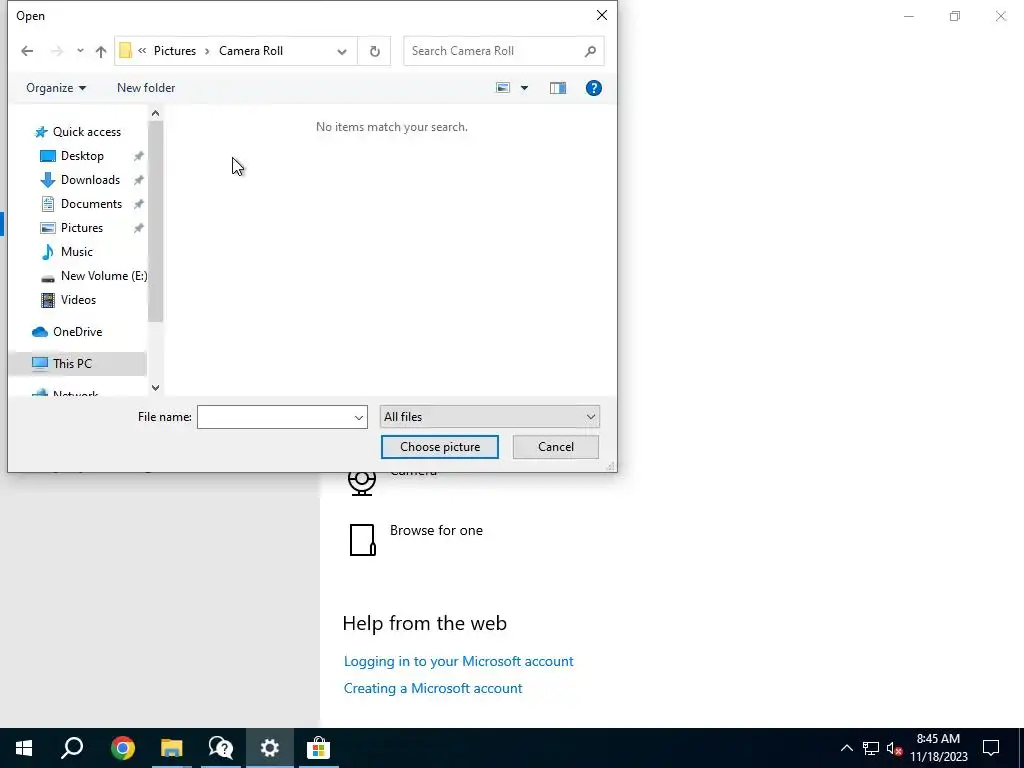
Task: Click the muted volume icon in tray
Action: (x=895, y=748)
